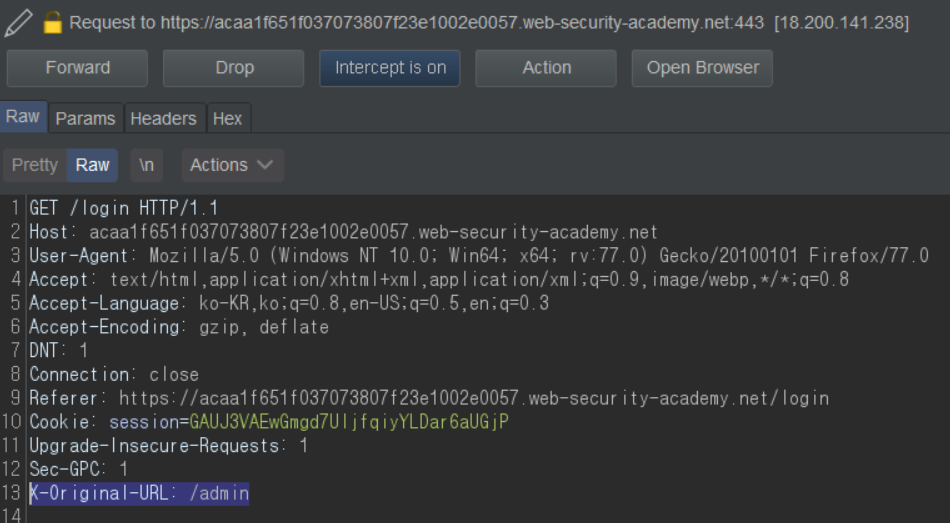The height and width of the screenshot is (523, 950).
Task: Select Raw view mode in editor
Action: (x=93, y=165)
